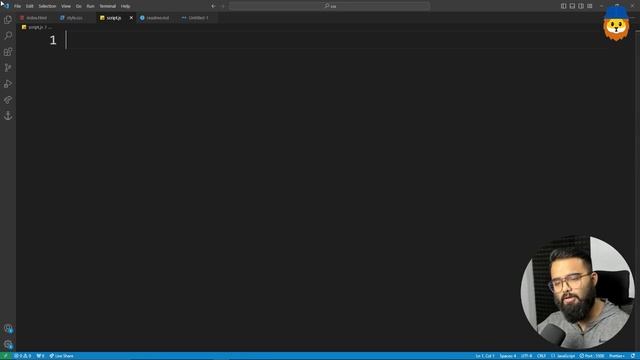Click the vertical scrollbar of the editor
640x360 pixels.
pyautogui.click(x=637, y=190)
